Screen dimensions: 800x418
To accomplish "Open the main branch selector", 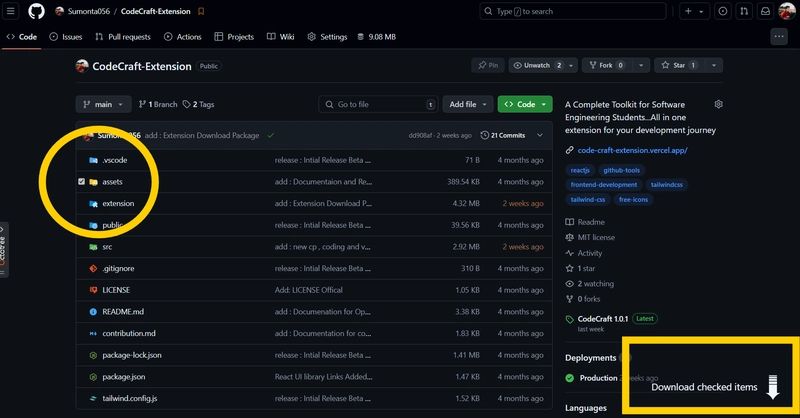I will [x=104, y=104].
